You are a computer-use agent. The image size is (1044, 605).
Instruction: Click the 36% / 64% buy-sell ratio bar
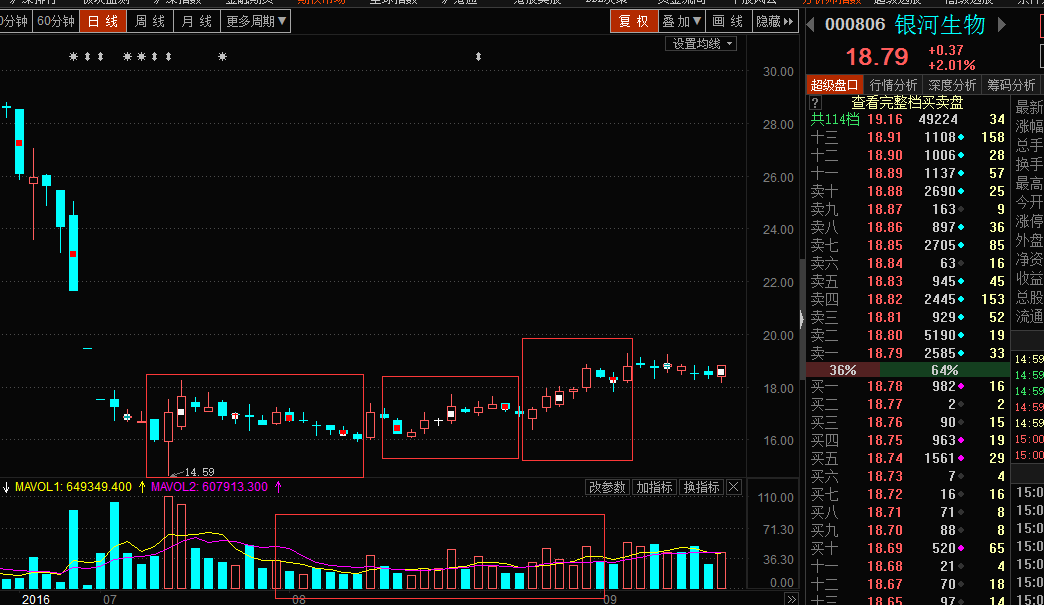(x=908, y=370)
